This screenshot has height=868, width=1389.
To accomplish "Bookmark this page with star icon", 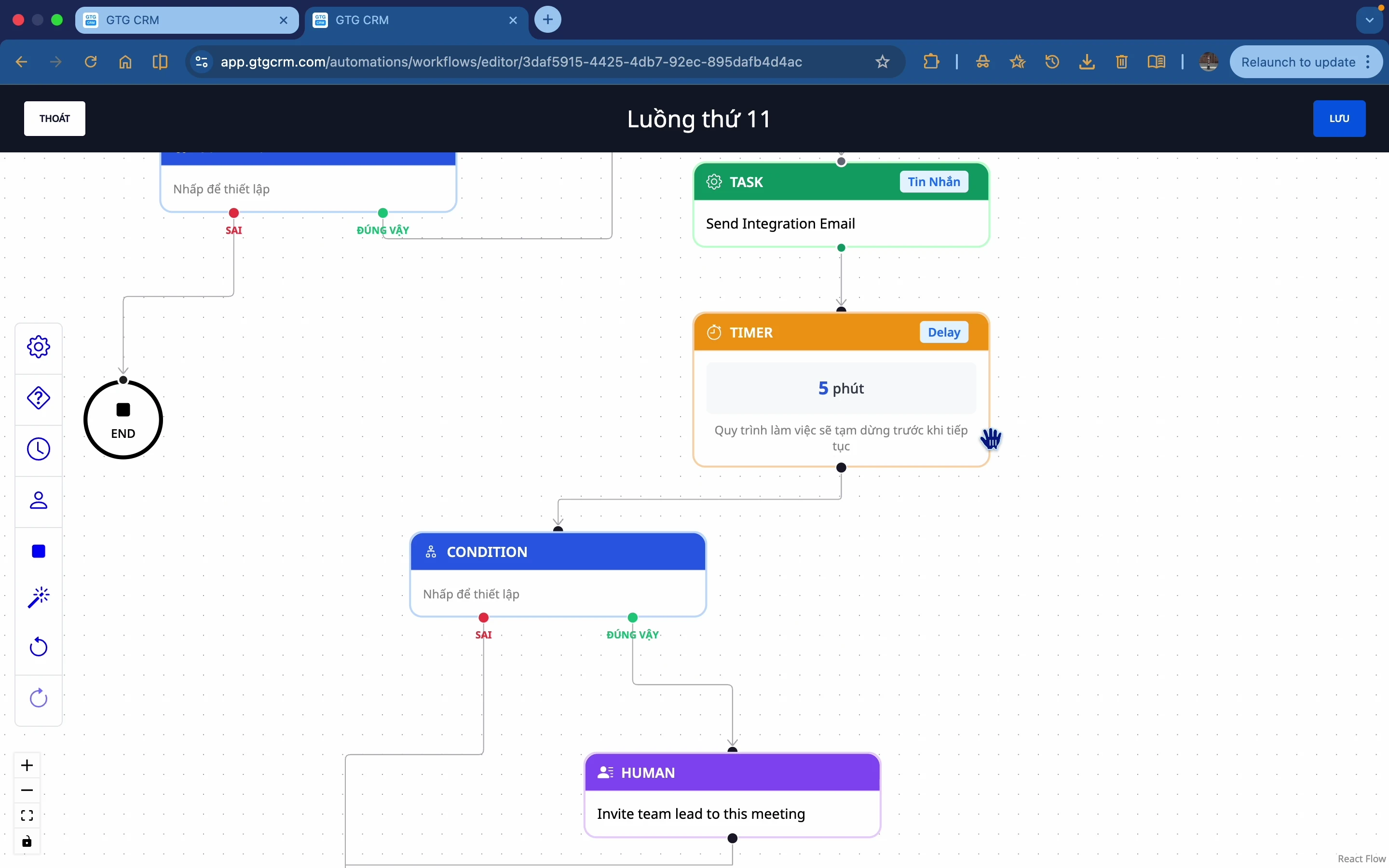I will click(x=883, y=62).
